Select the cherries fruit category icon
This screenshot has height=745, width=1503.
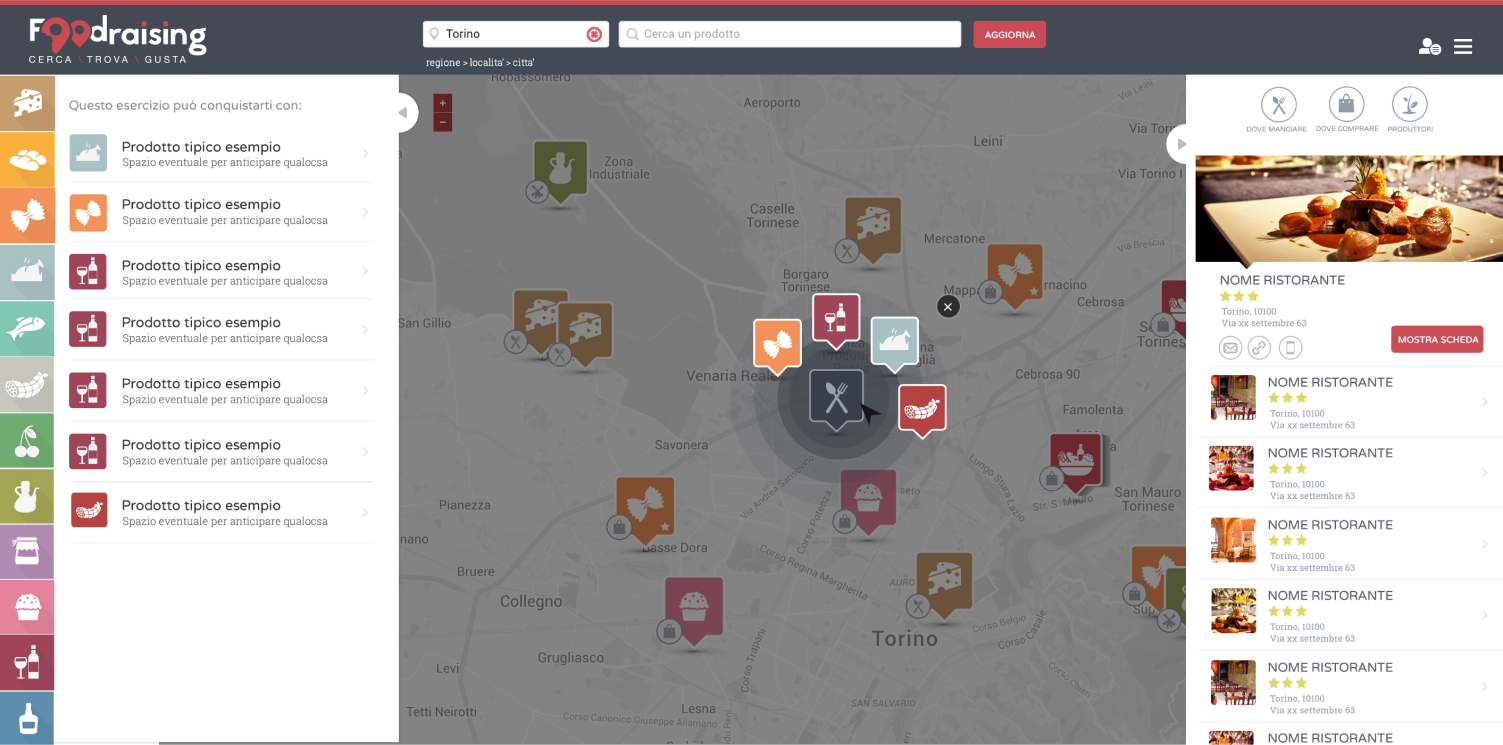coord(27,441)
